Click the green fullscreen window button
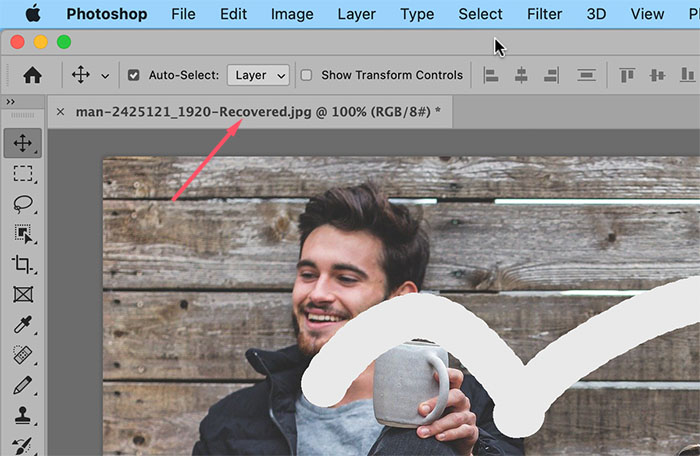Screen dimensions: 700x456 pos(64,42)
